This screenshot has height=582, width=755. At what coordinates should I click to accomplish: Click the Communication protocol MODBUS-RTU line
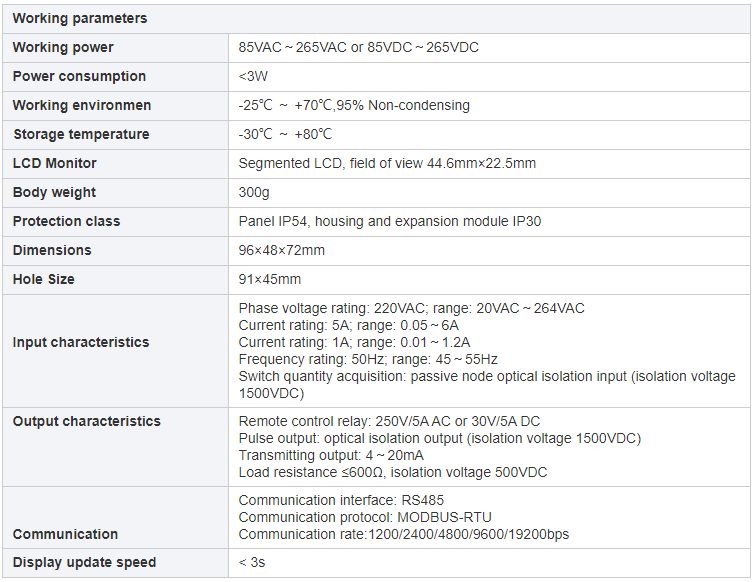(364, 517)
